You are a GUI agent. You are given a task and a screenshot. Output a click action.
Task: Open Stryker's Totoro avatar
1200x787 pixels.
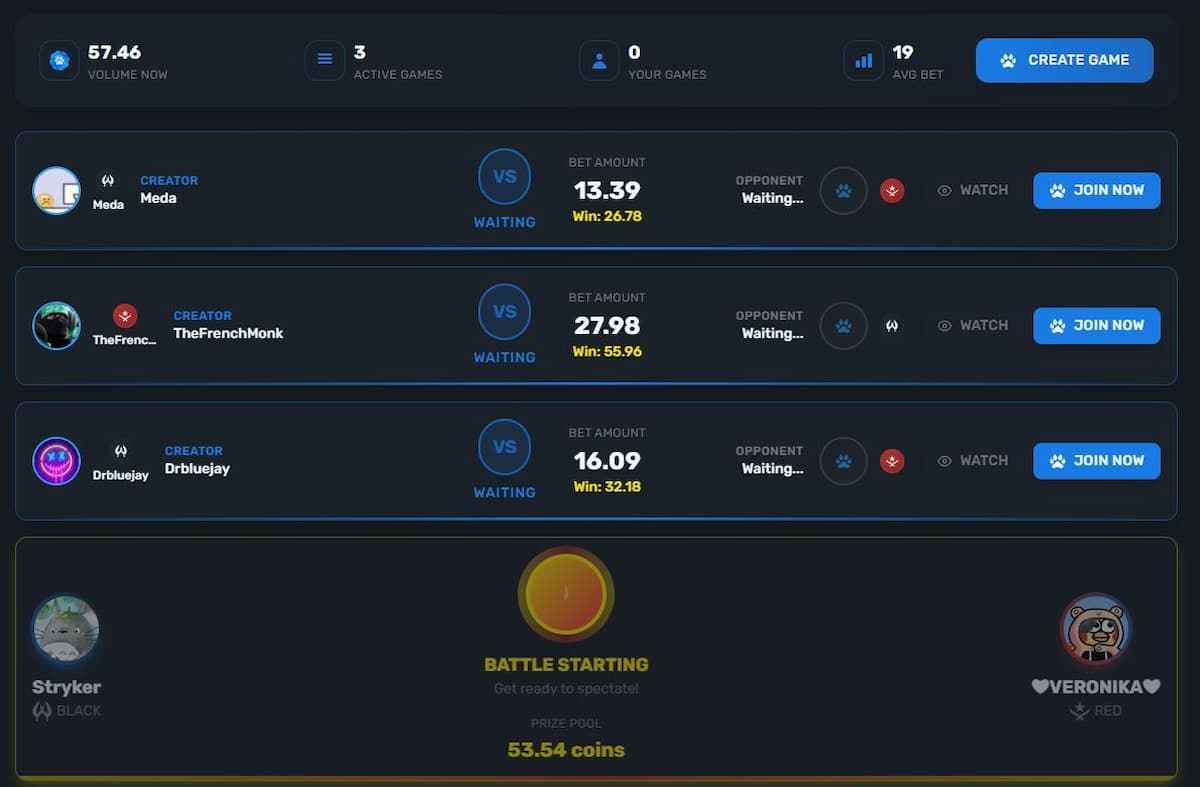(x=65, y=629)
